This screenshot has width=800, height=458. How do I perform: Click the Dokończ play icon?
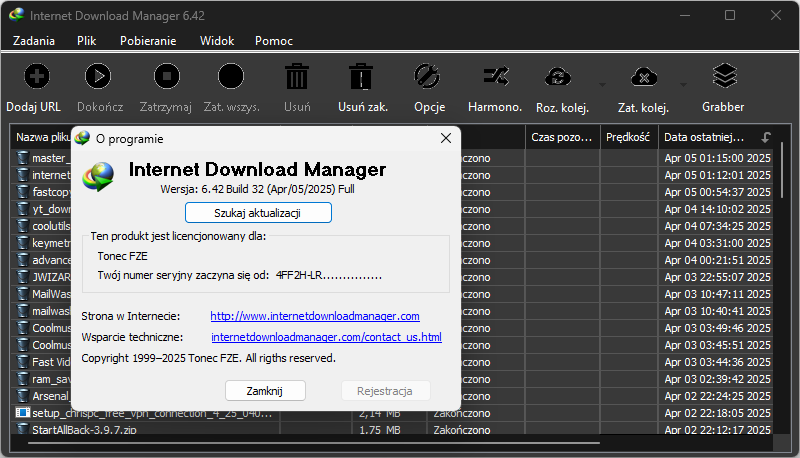(98, 77)
